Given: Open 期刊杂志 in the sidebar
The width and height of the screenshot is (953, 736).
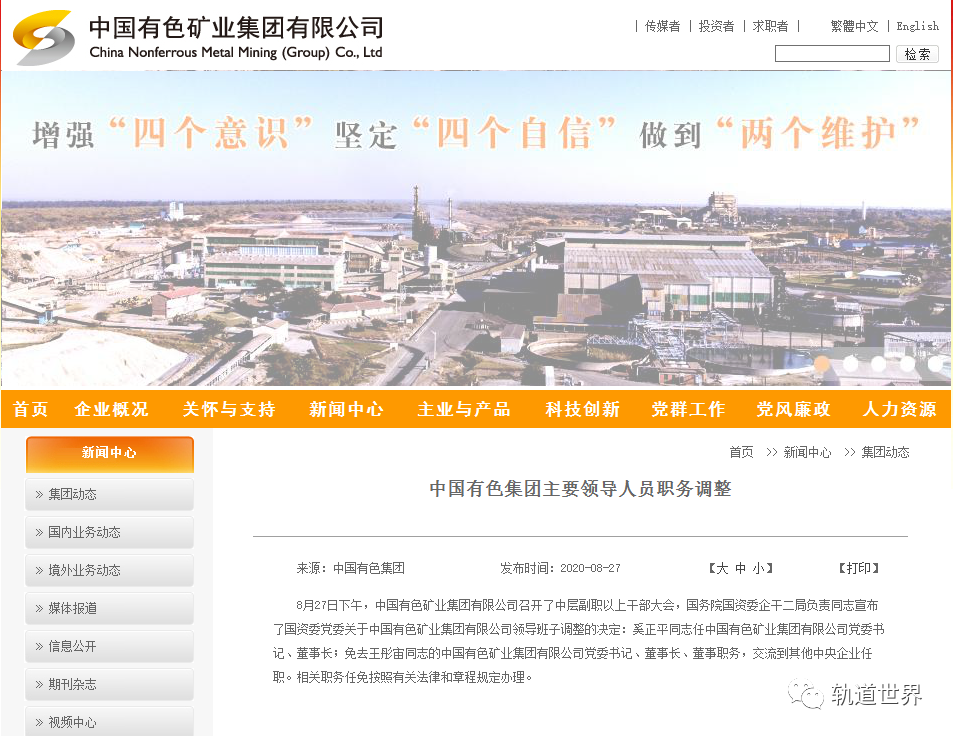Looking at the screenshot, I should 110,684.
